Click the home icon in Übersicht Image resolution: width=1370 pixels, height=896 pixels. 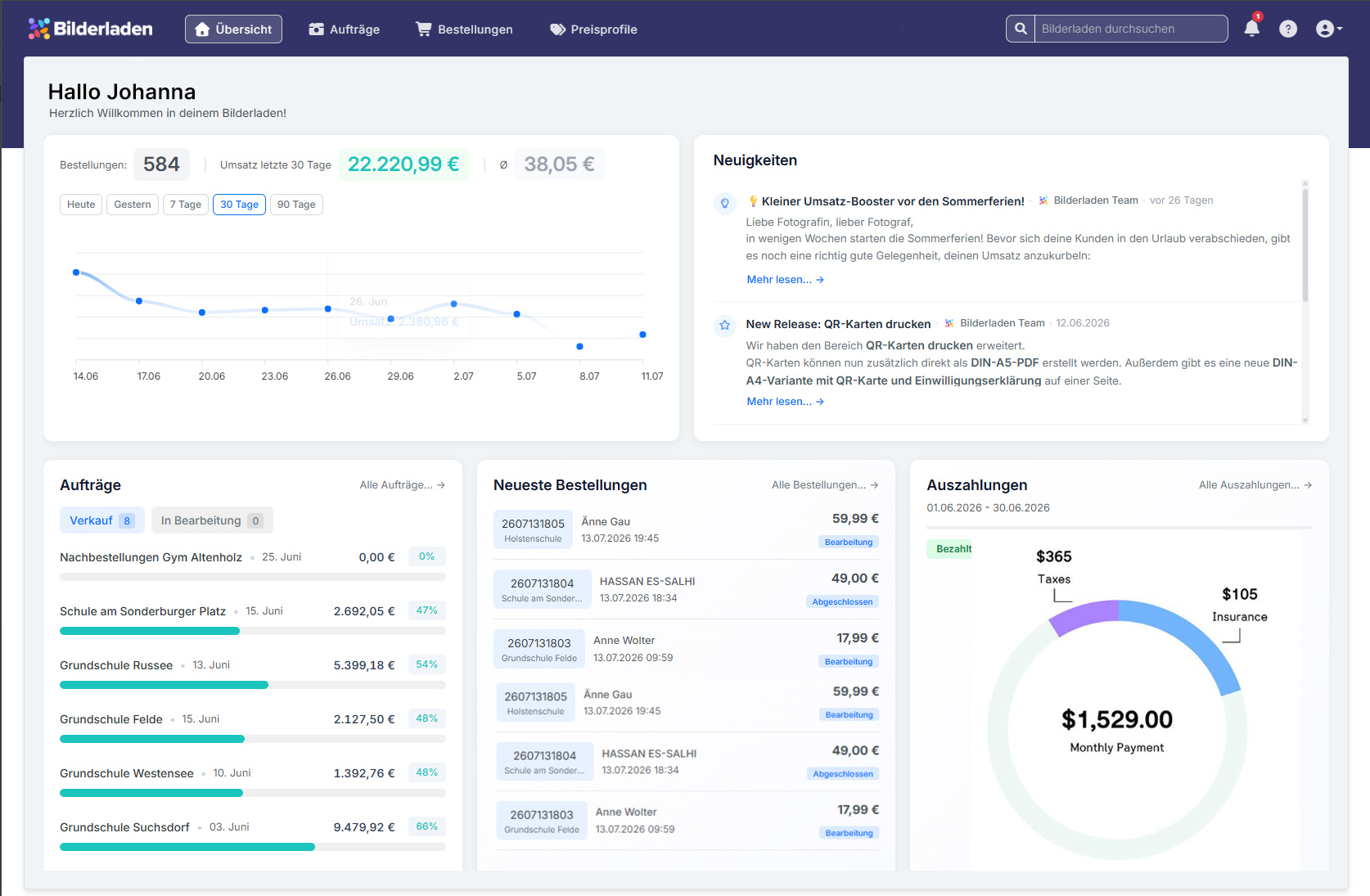(202, 29)
